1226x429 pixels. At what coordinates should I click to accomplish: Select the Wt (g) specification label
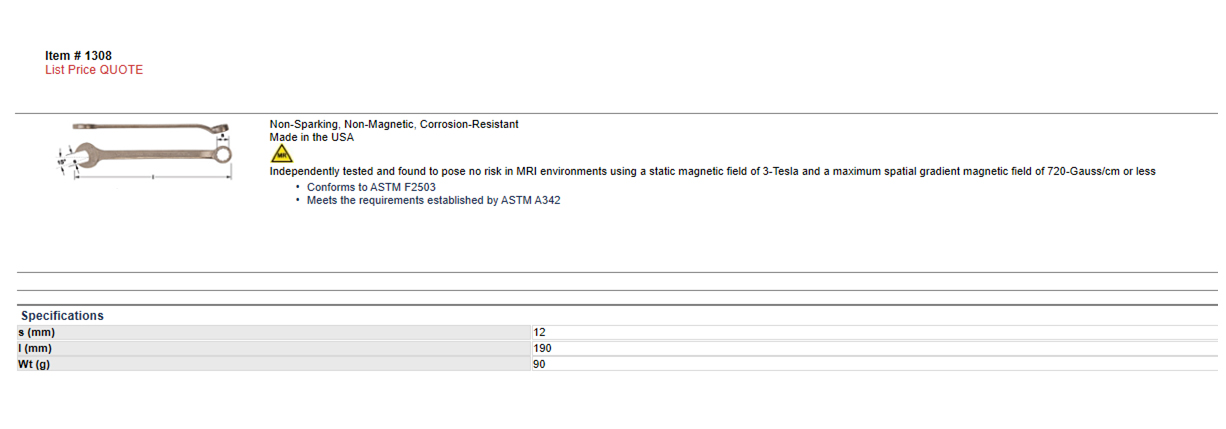[34, 364]
